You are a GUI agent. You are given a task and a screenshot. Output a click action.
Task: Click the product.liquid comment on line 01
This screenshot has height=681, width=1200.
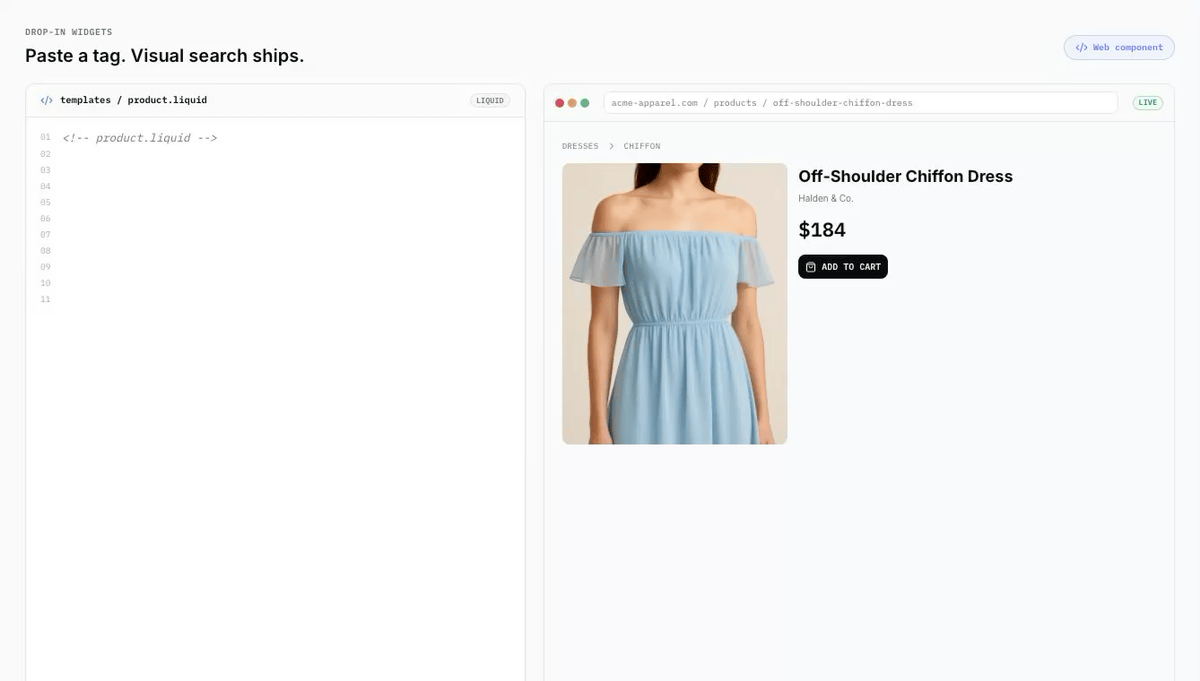point(140,138)
